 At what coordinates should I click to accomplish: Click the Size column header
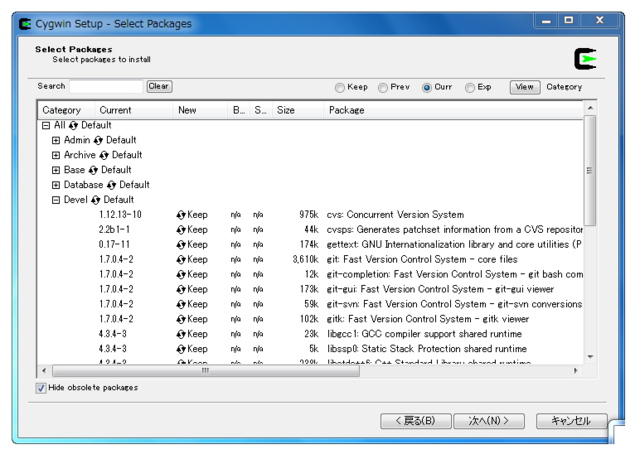[298, 110]
